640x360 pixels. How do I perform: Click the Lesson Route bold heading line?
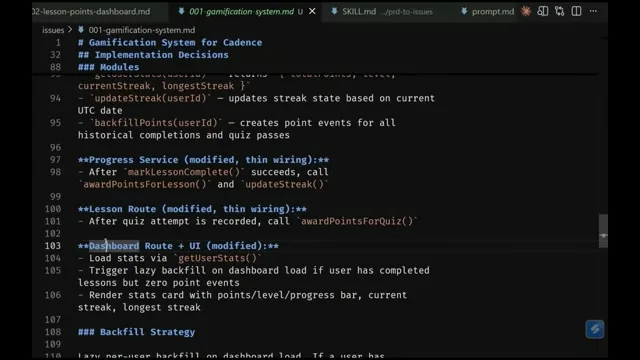coord(192,209)
